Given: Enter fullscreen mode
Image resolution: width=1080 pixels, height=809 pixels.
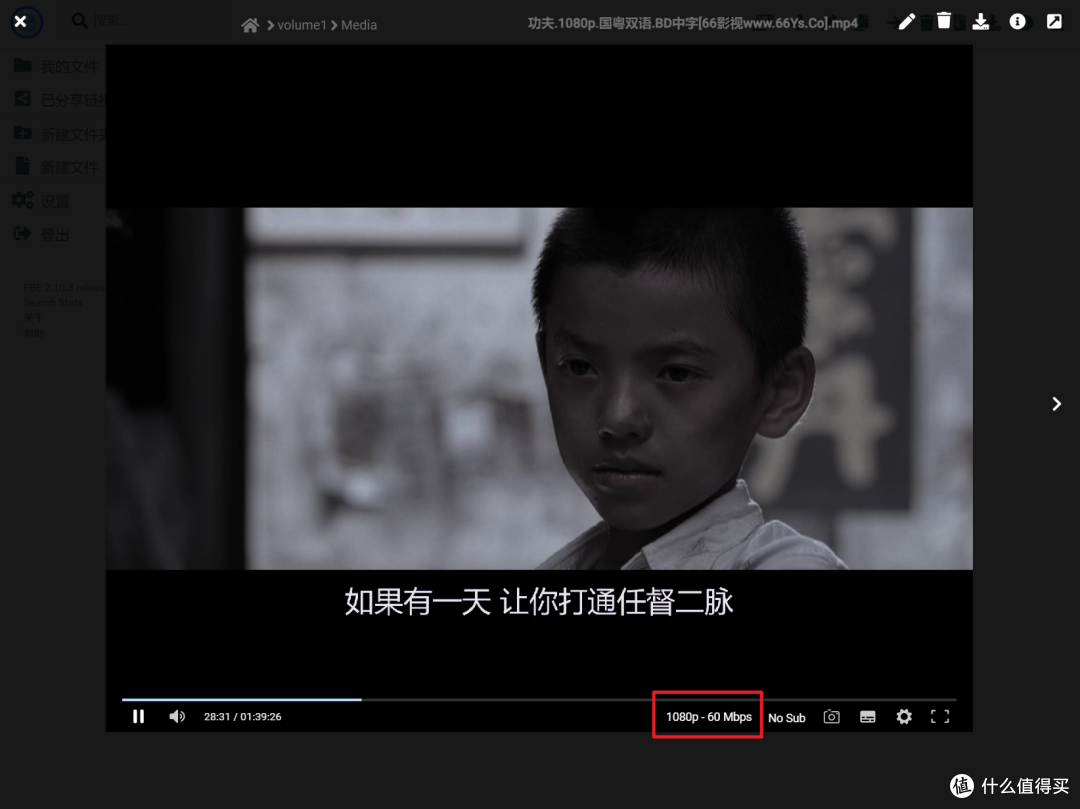Looking at the screenshot, I should pyautogui.click(x=940, y=717).
